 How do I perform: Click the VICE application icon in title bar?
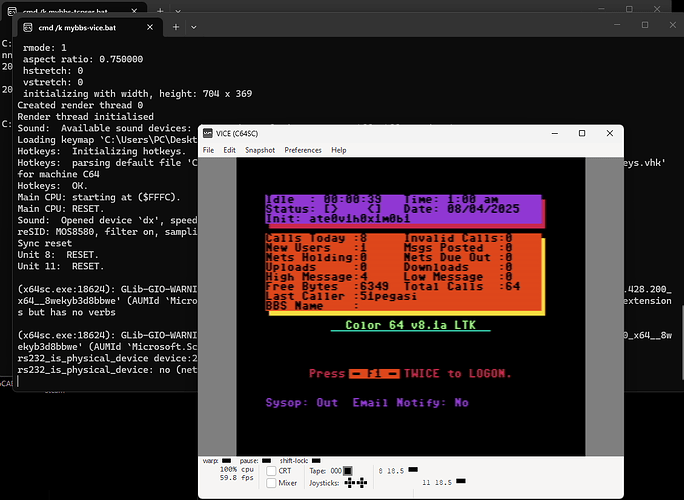click(208, 134)
